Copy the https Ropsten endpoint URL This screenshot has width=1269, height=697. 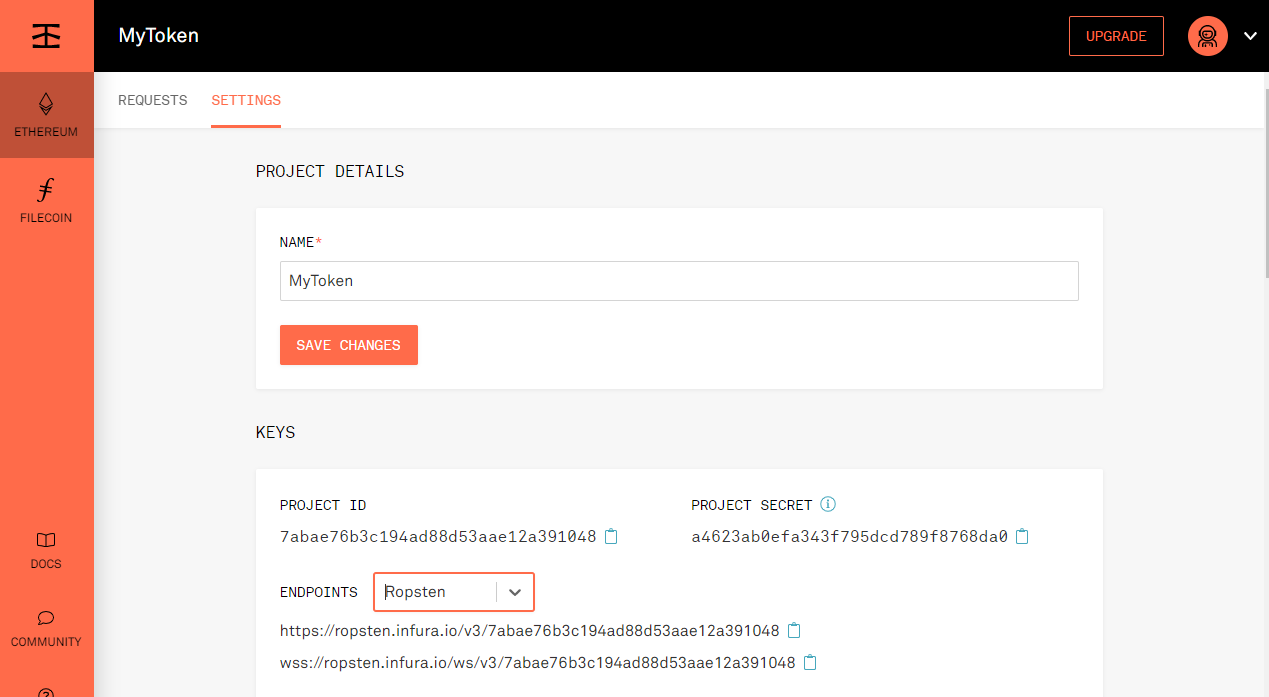794,630
